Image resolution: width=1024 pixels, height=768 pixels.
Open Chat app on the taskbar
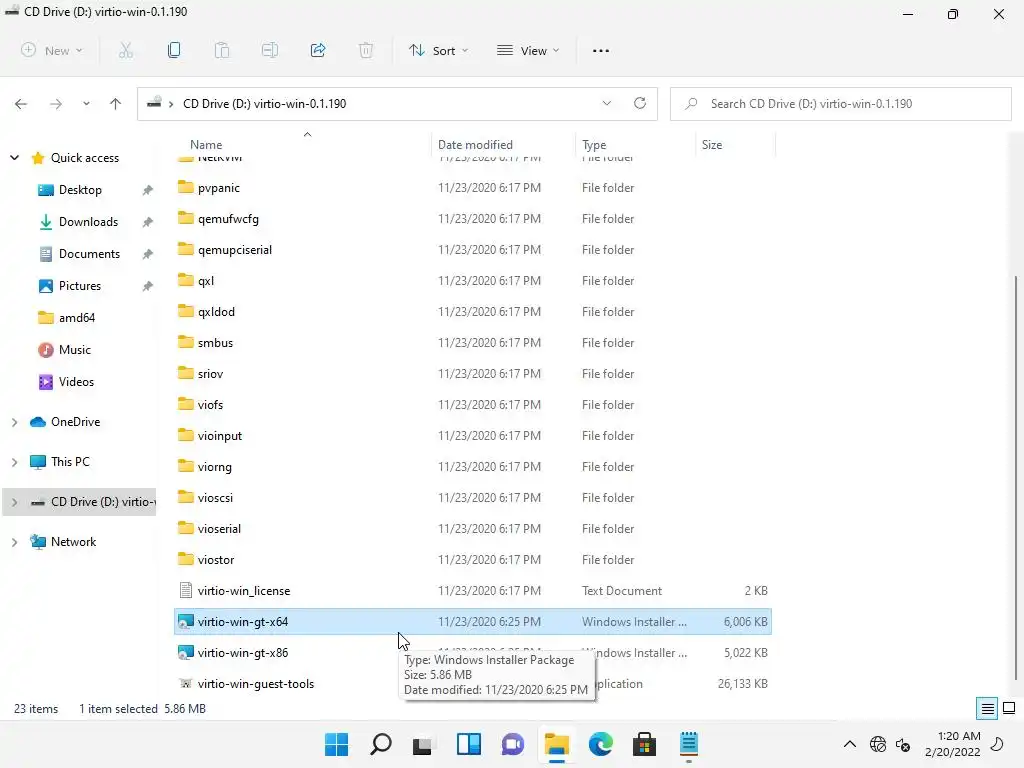(x=513, y=744)
